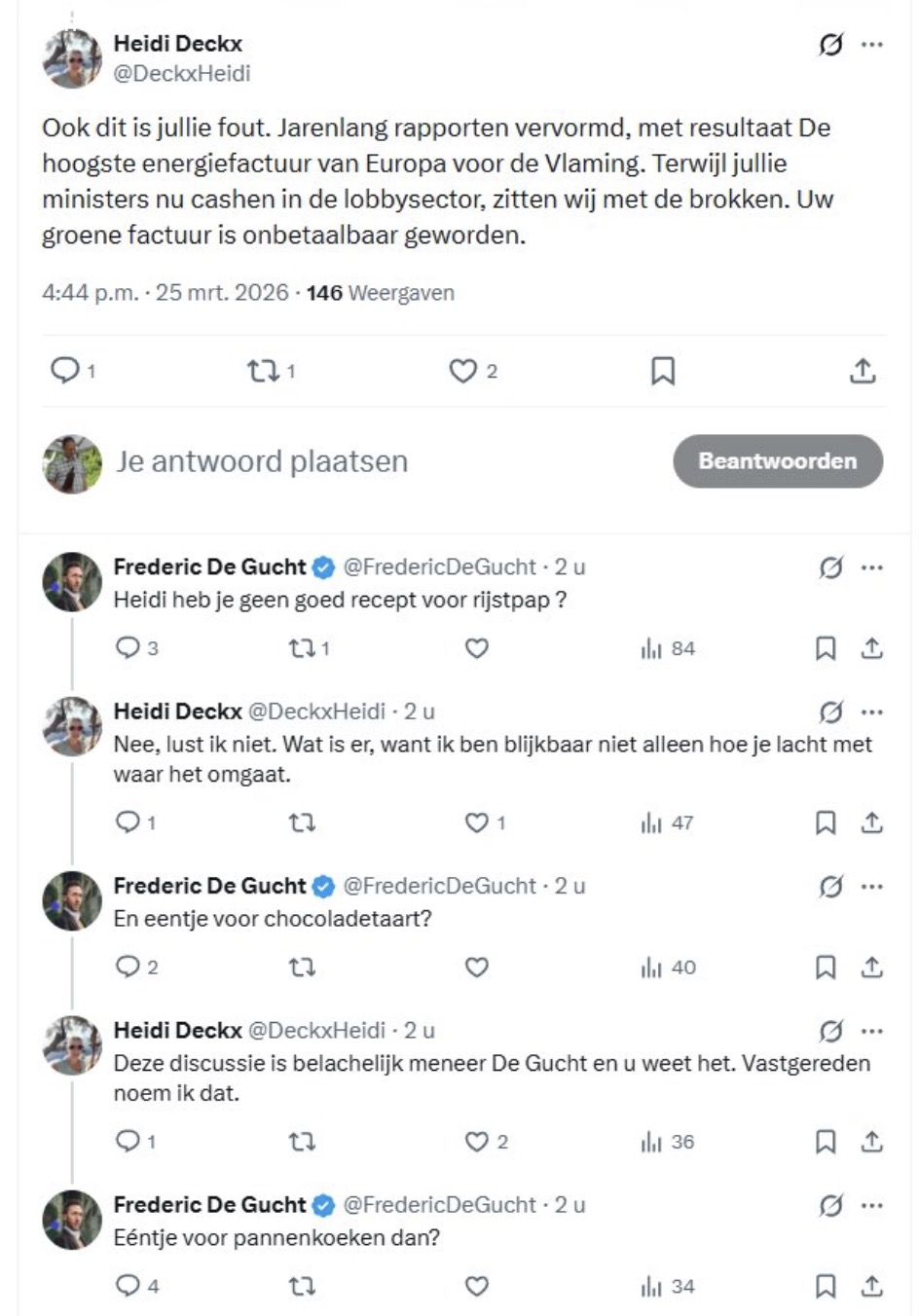The width and height of the screenshot is (919, 1316).
Task: Click the Beantwoorden button
Action: (778, 461)
